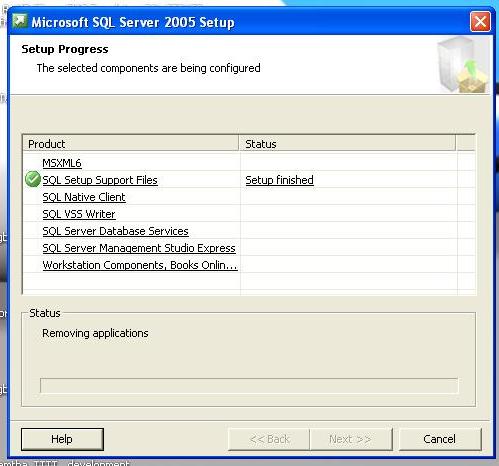Image resolution: width=499 pixels, height=466 pixels.
Task: Open SQL Server Management Studio Express link
Action: click(x=139, y=248)
